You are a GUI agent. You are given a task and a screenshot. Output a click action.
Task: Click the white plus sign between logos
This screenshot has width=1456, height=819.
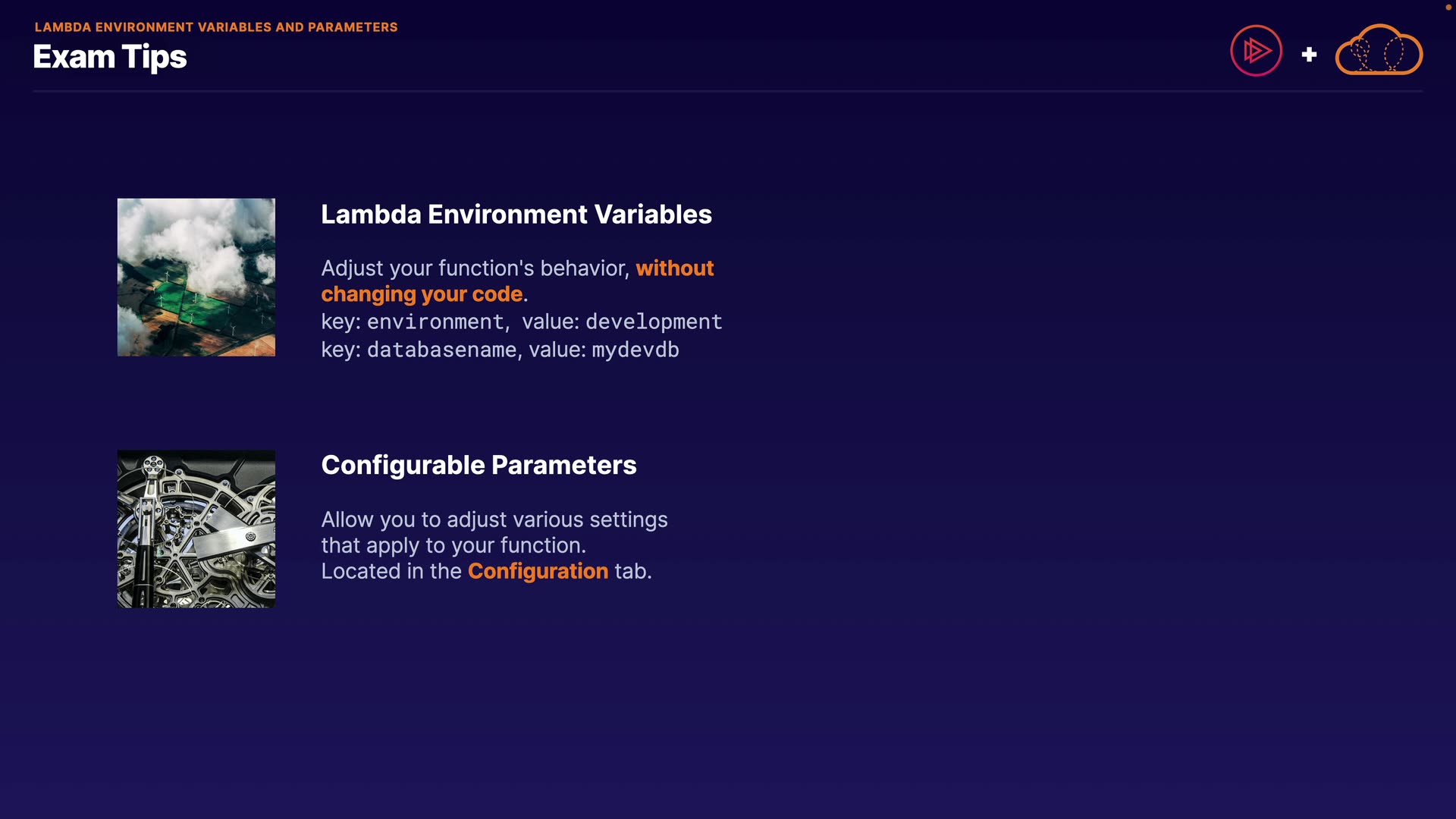pos(1309,55)
